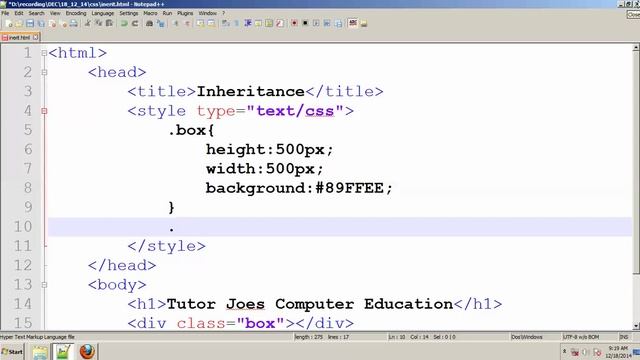
Task: Open Firefox from the taskbar
Action: [x=87, y=351]
